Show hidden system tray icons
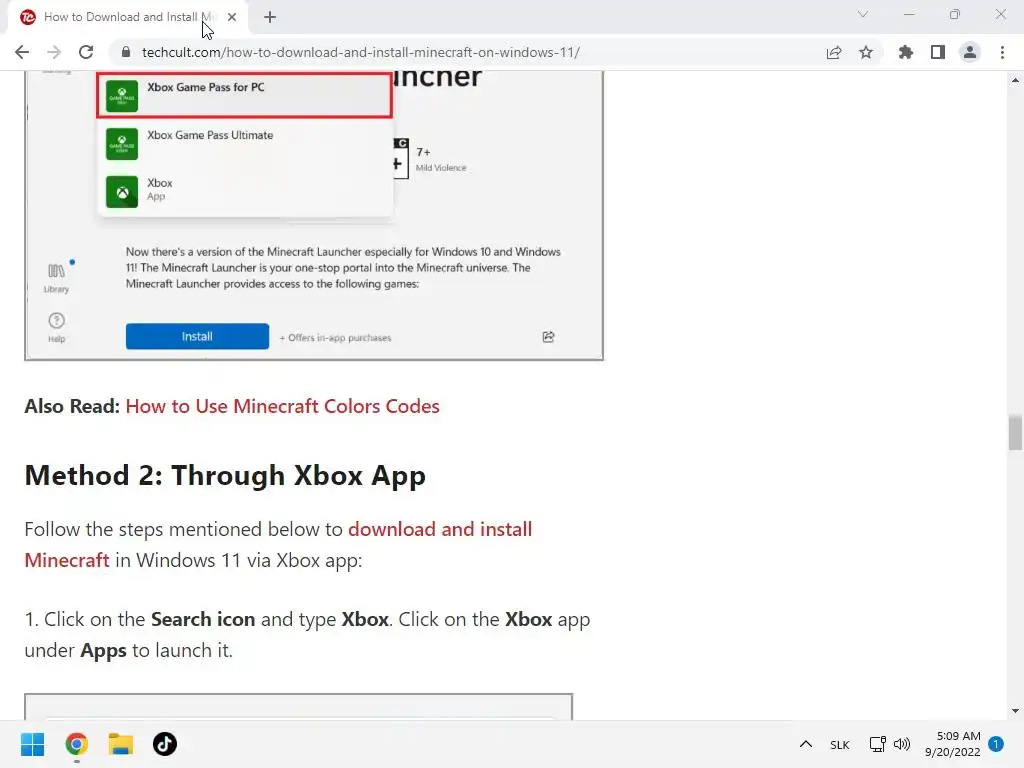 click(806, 744)
